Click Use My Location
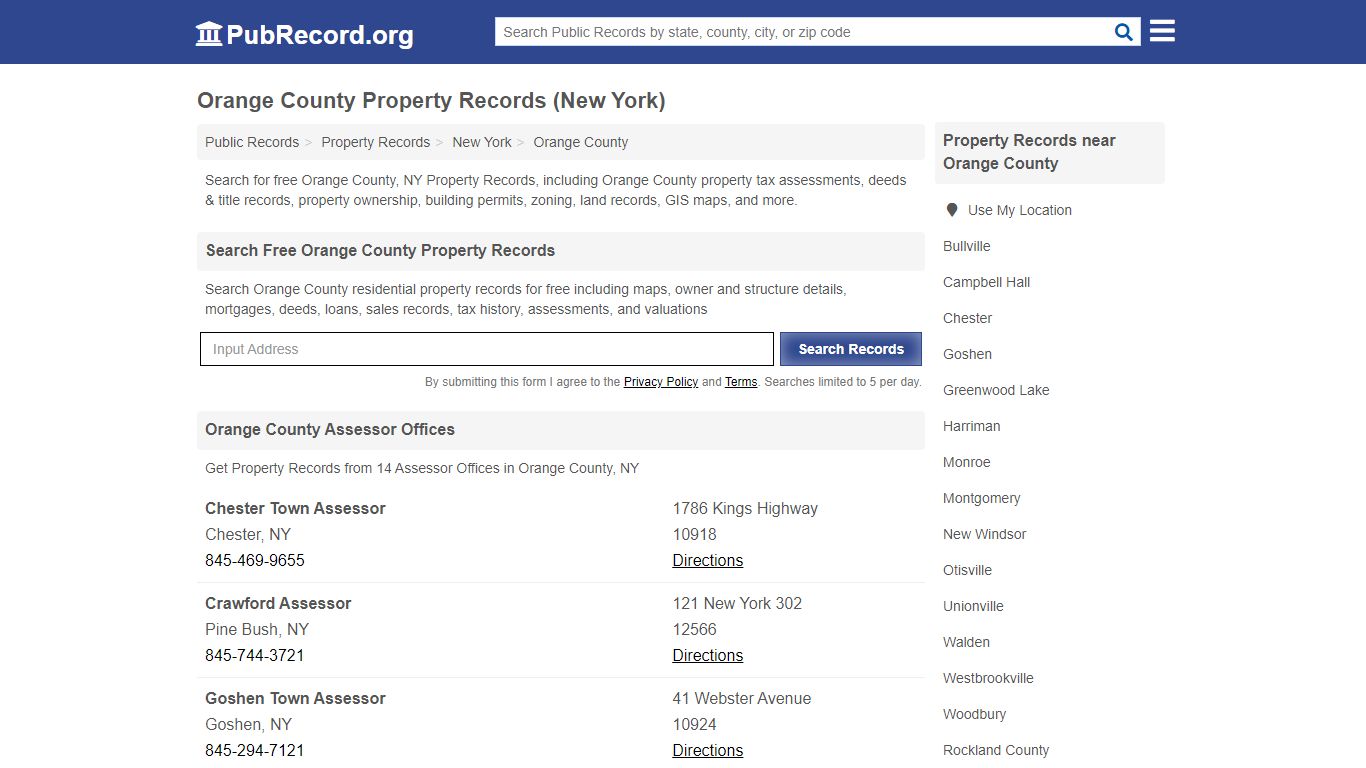This screenshot has width=1366, height=768. [x=1020, y=210]
